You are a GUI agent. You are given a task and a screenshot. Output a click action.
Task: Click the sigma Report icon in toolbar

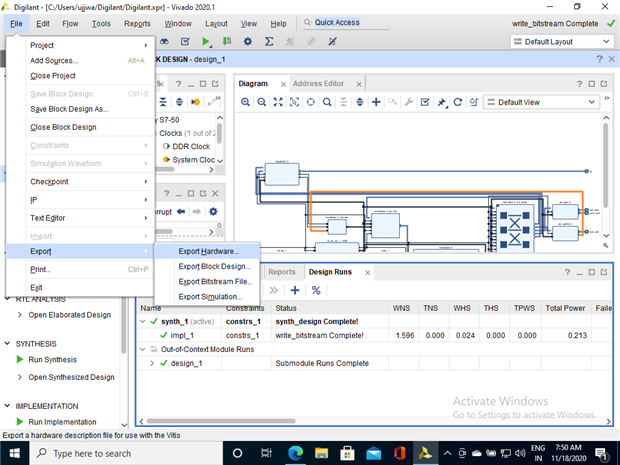tap(269, 42)
